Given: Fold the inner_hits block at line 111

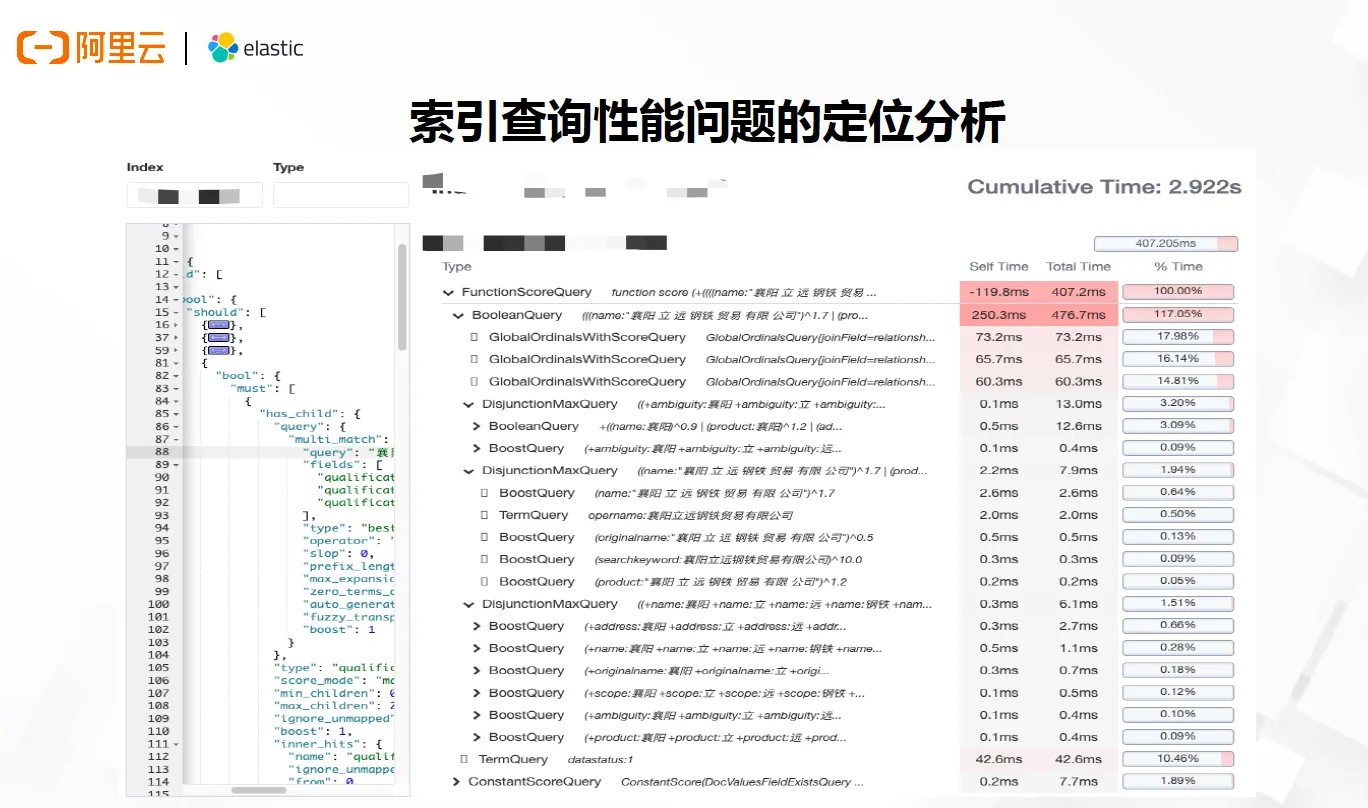Looking at the screenshot, I should 176,744.
